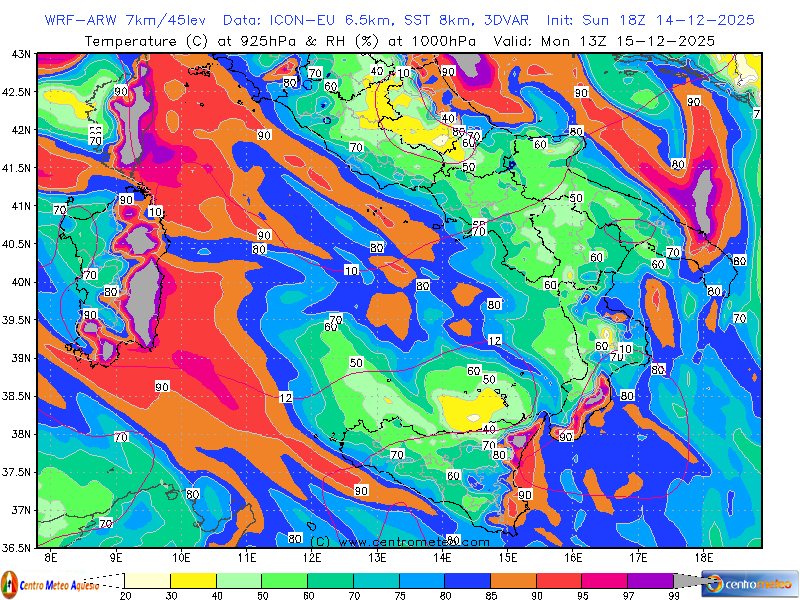Select the orange 85-90 legend swatch
Screen dimensions: 800x600
512,580
